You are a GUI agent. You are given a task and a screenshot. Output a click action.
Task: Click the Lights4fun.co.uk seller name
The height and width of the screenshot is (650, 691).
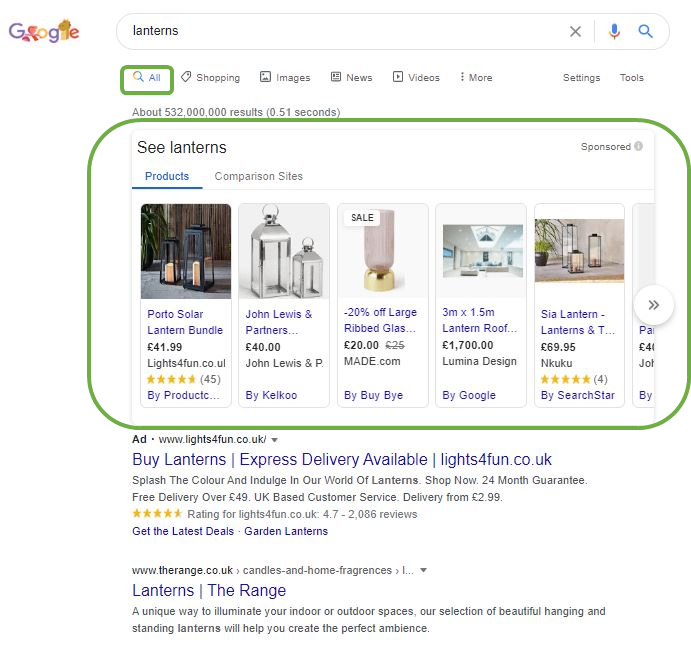click(186, 363)
